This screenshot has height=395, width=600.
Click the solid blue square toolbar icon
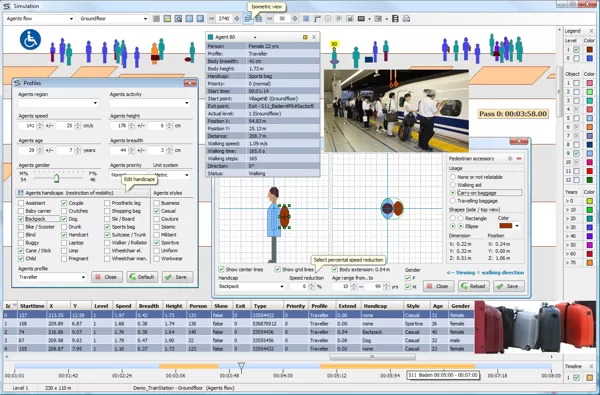tap(306, 18)
